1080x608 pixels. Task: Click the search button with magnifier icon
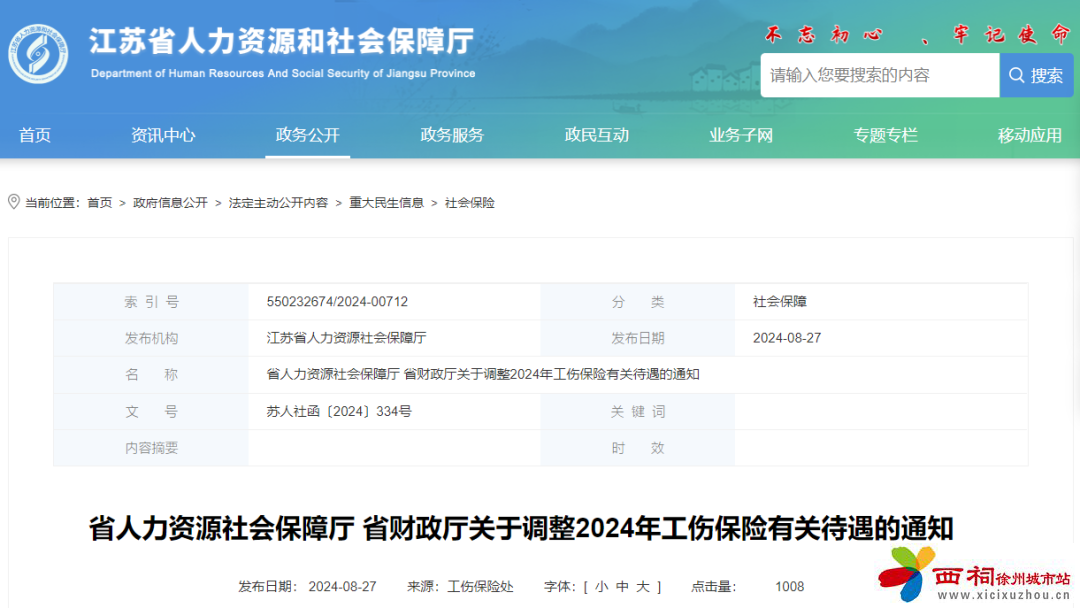[x=1035, y=75]
